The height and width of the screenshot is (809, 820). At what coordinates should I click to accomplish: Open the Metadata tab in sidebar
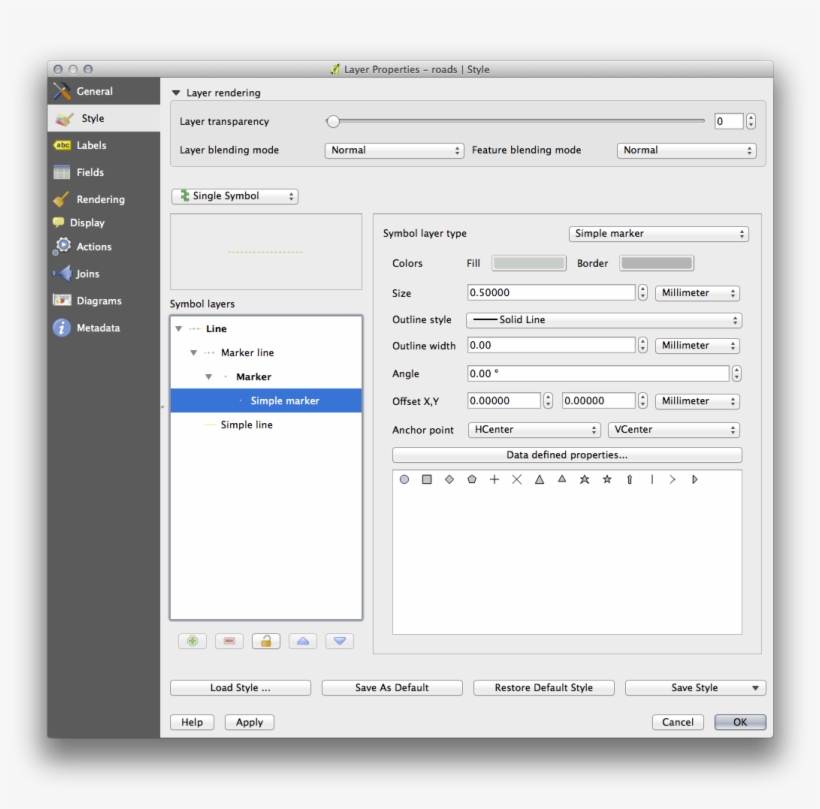pos(97,328)
